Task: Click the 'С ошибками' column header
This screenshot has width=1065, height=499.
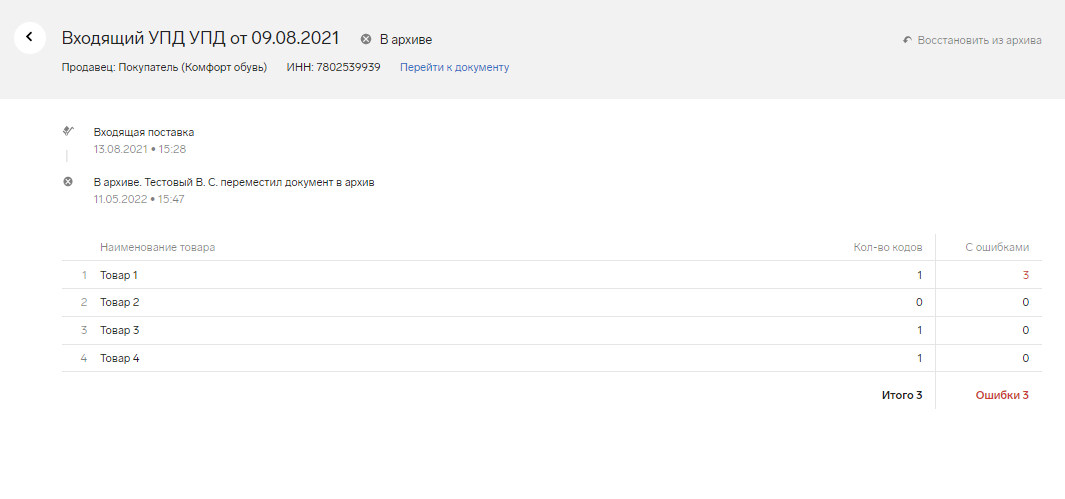Action: pyautogui.click(x=996, y=247)
